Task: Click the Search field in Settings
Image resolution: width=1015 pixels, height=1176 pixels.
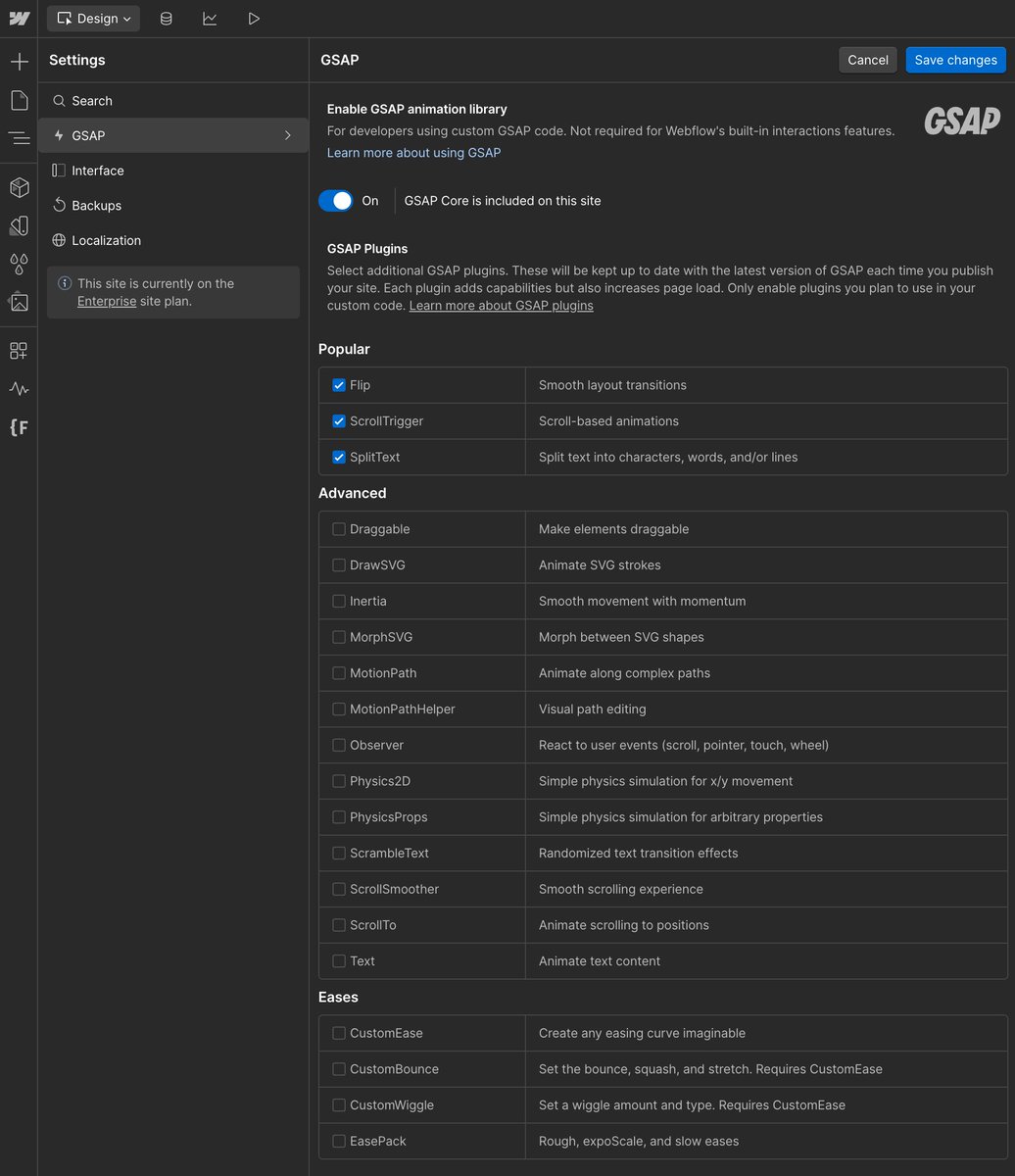Action: pyautogui.click(x=173, y=101)
